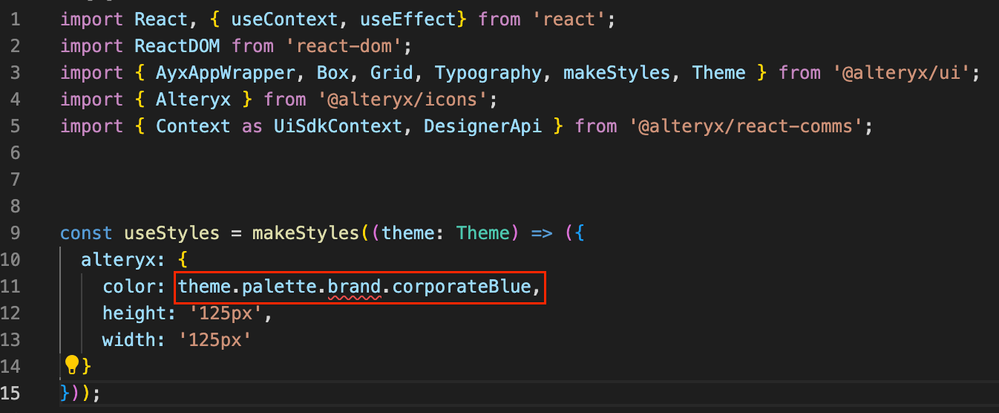999x413 pixels.
Task: Click line number 9 in the gutter
Action: (17, 233)
